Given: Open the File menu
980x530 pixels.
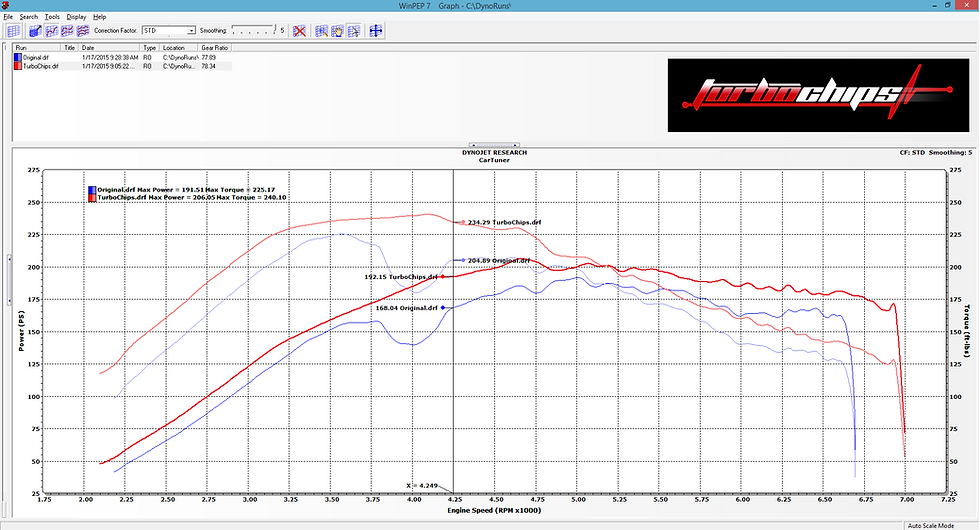Looking at the screenshot, I should click(8, 17).
